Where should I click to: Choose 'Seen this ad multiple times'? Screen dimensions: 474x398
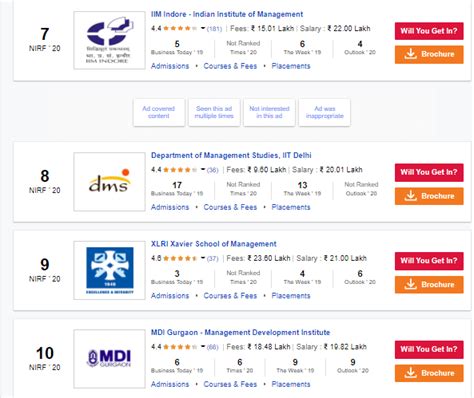coord(214,112)
